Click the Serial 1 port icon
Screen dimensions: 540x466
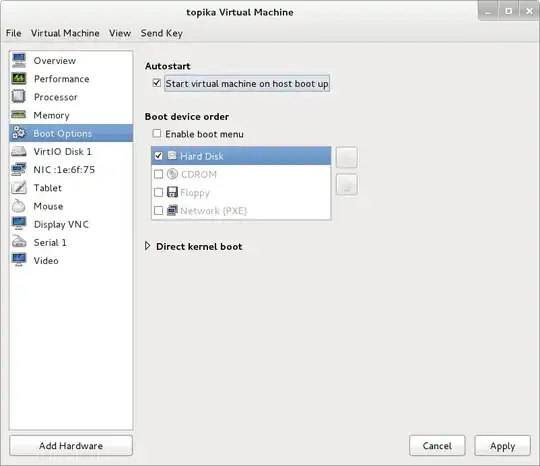[19, 242]
